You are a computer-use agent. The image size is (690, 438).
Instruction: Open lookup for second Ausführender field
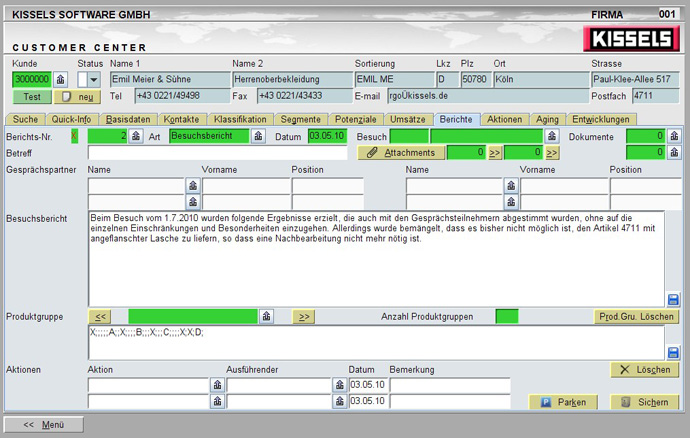(x=339, y=401)
